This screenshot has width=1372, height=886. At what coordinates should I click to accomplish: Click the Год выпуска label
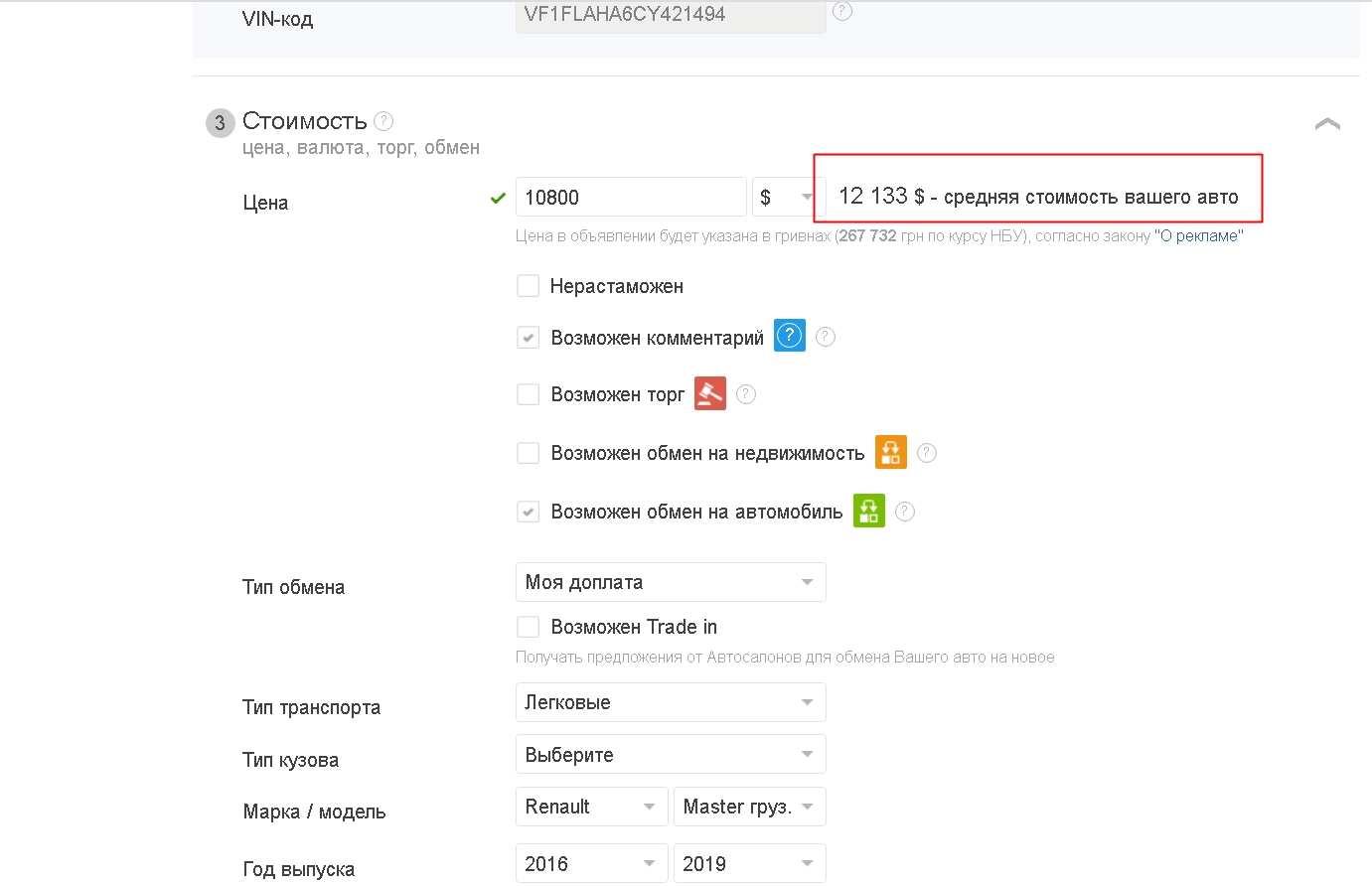pyautogui.click(x=298, y=869)
